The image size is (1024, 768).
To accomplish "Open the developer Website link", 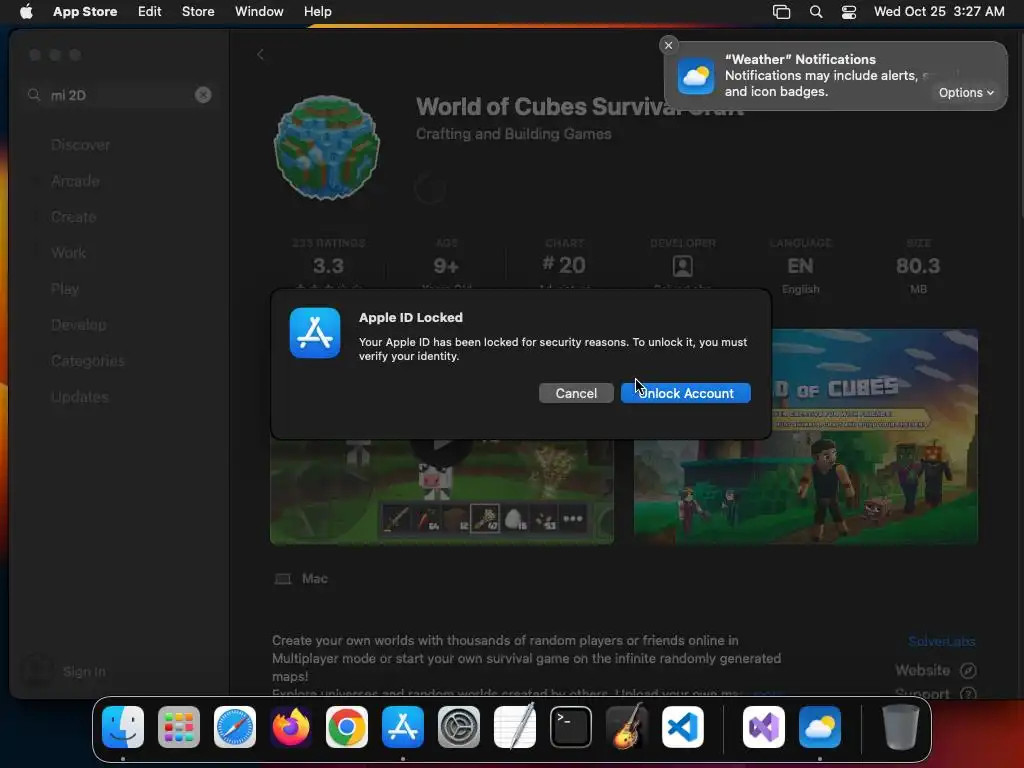I will (x=935, y=670).
